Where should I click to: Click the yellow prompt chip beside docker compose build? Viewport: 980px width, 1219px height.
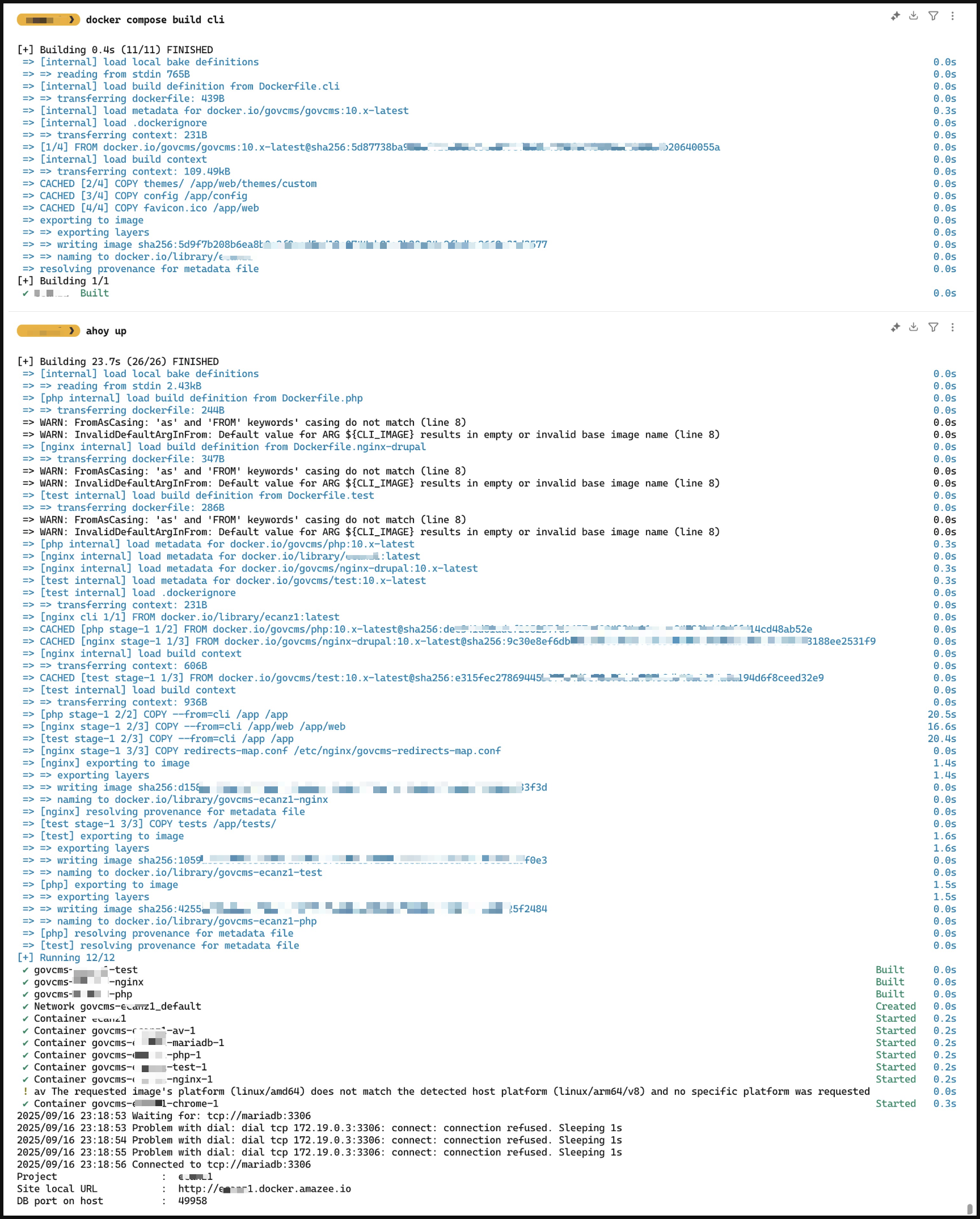48,20
